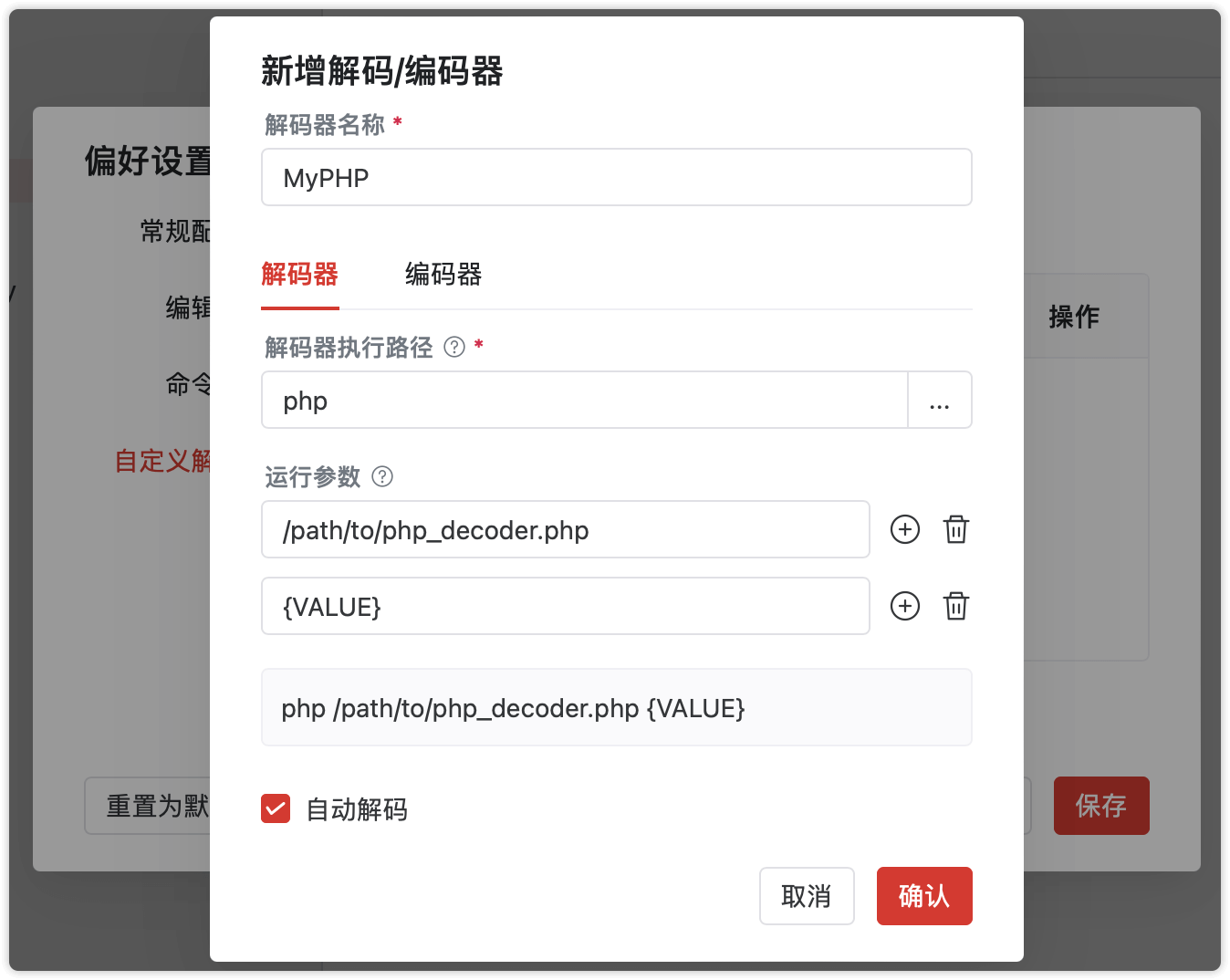1230x980 pixels.
Task: Click the php executable path field
Action: click(584, 400)
